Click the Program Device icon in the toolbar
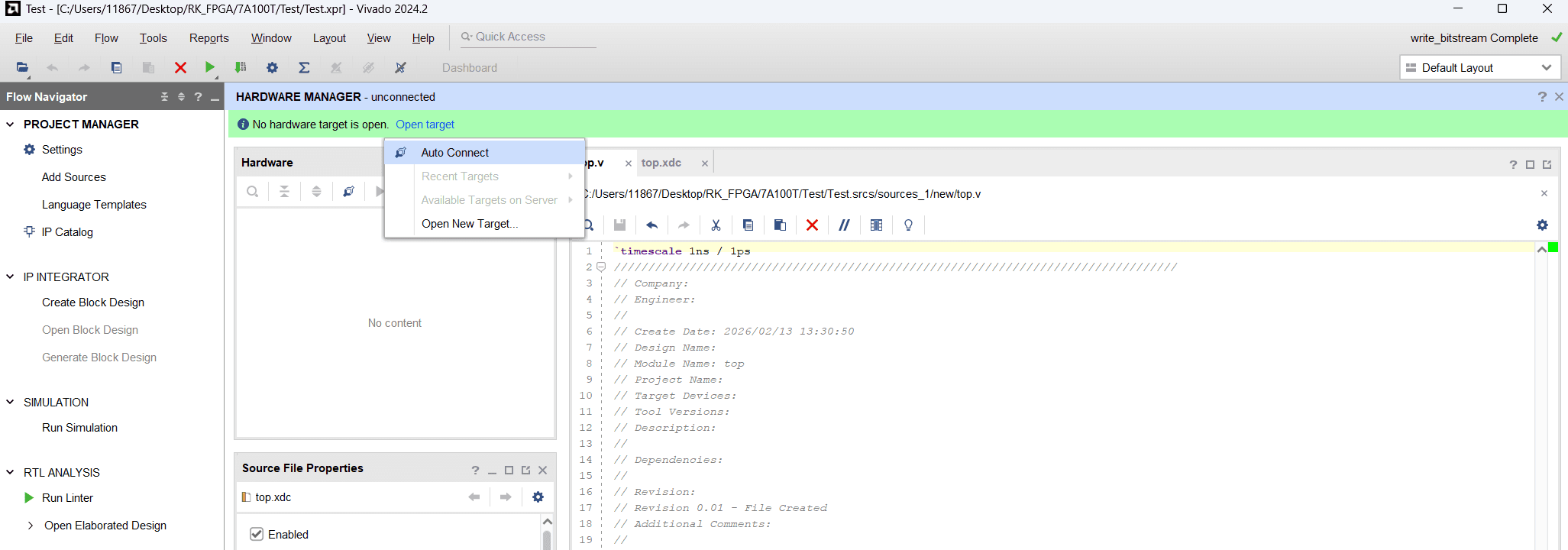Viewport: 1568px width, 550px height. [x=241, y=67]
